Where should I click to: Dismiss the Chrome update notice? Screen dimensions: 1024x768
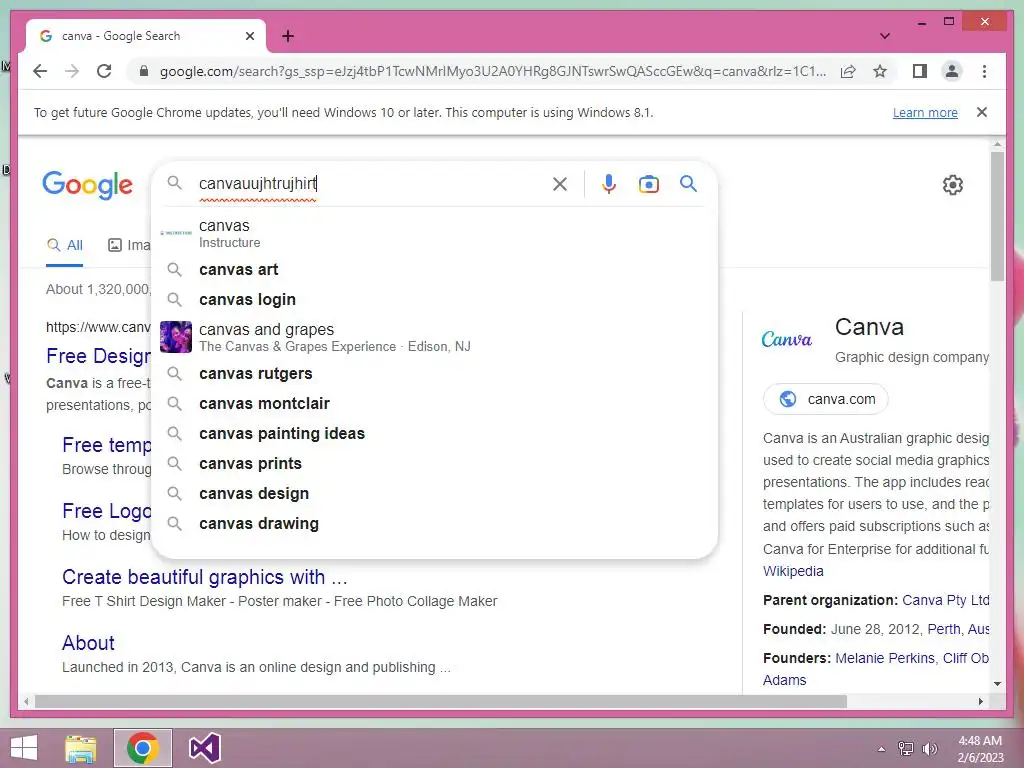click(x=982, y=112)
